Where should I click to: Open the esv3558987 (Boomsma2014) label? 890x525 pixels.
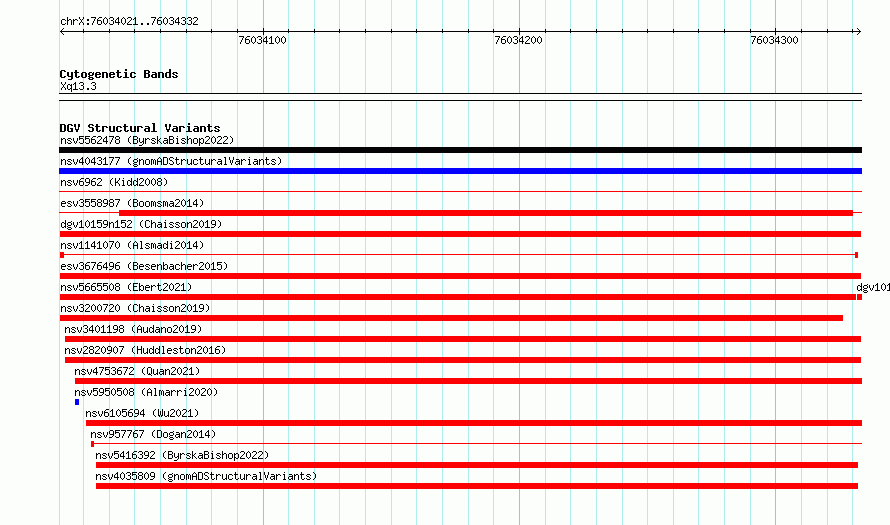coord(132,203)
